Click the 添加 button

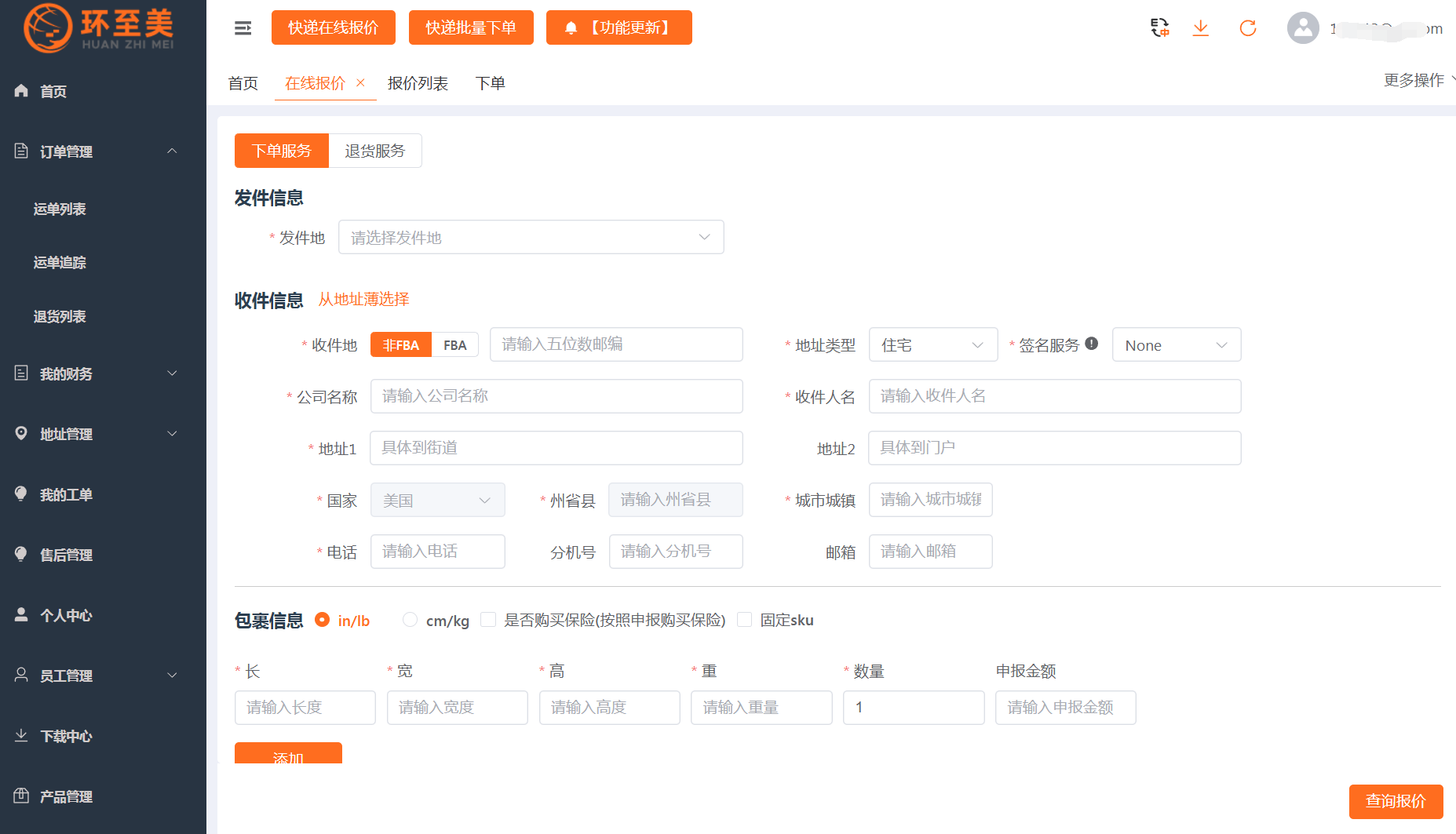[288, 753]
